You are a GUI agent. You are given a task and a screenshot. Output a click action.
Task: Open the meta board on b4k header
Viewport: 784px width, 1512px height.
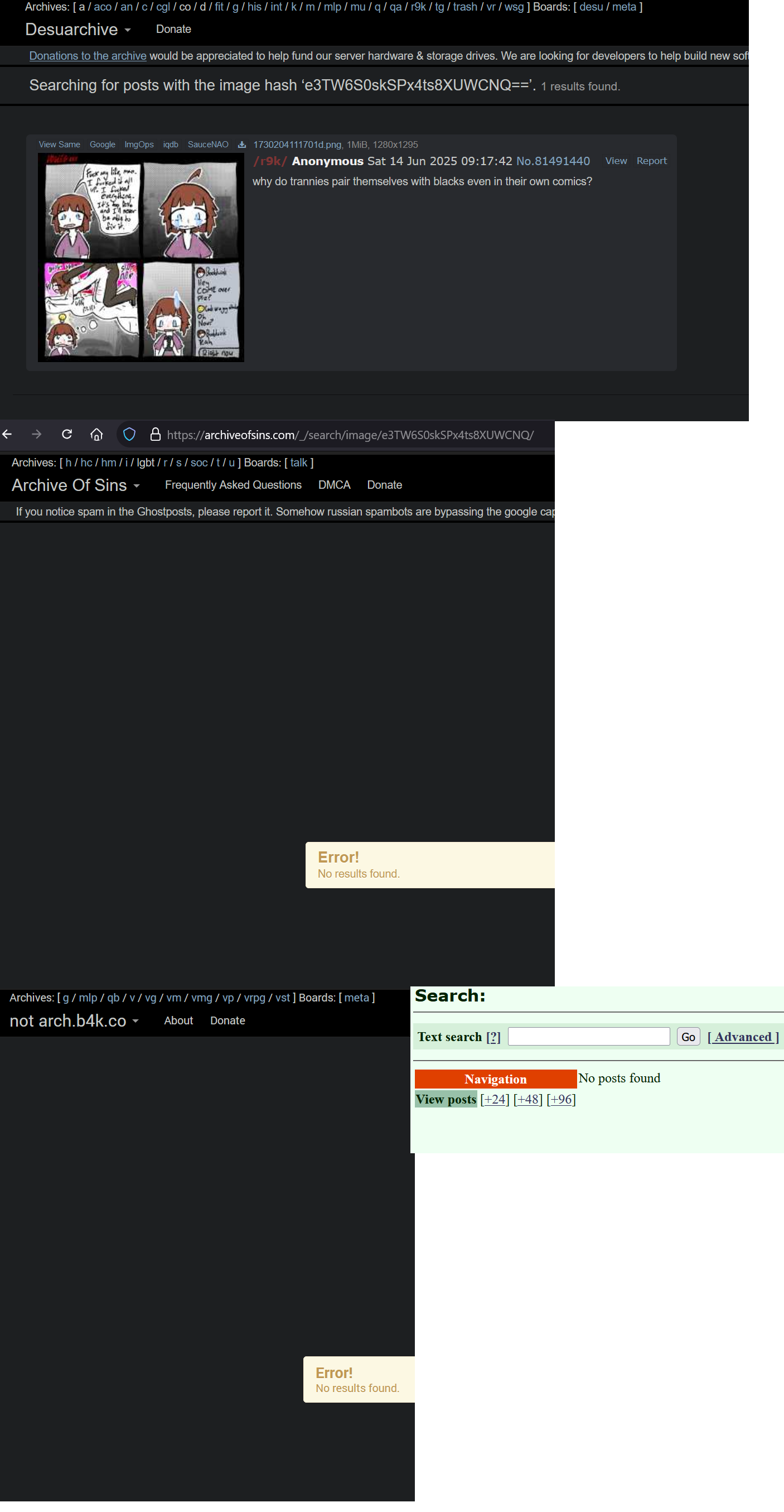tap(357, 998)
